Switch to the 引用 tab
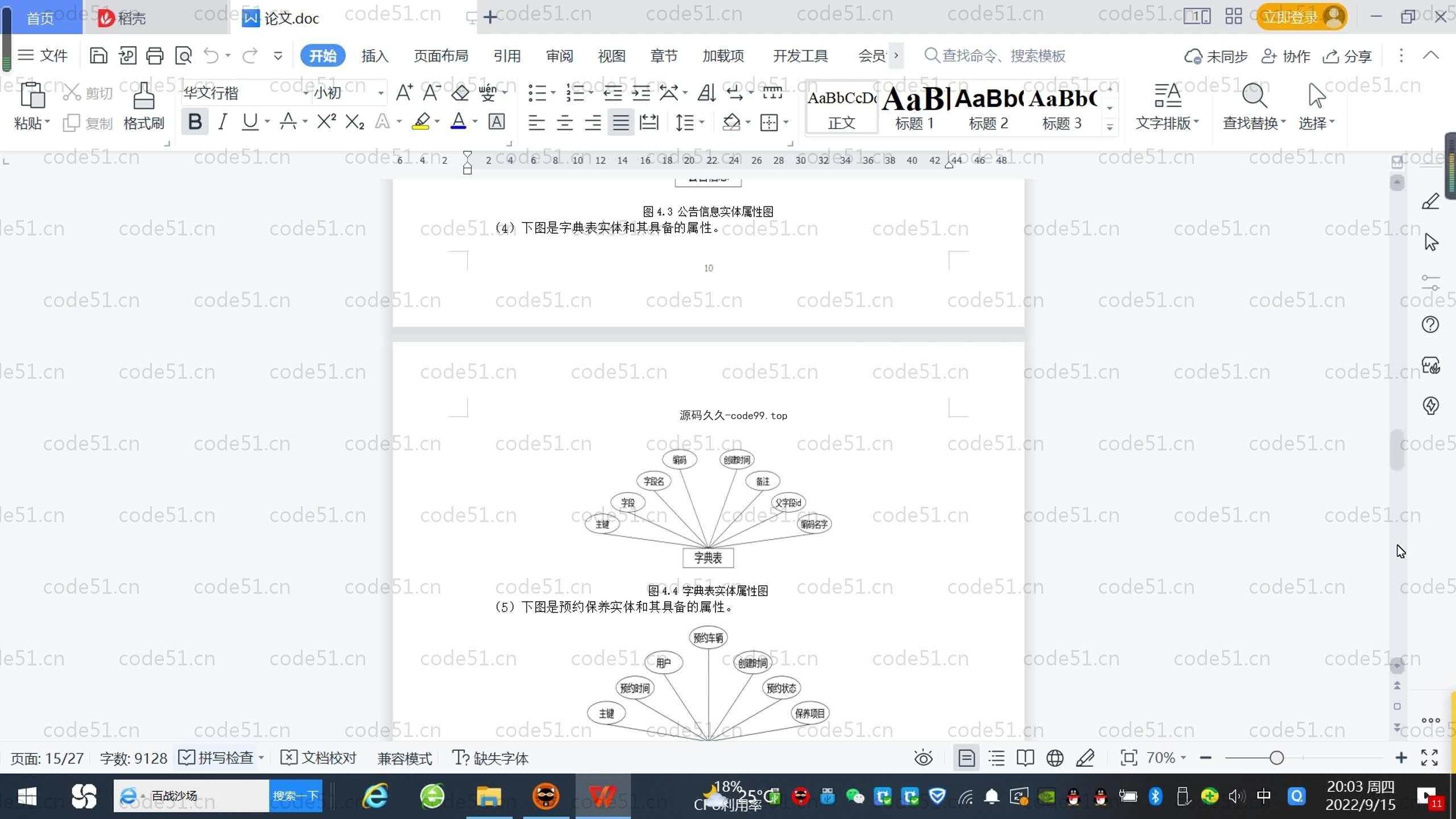 (x=507, y=56)
